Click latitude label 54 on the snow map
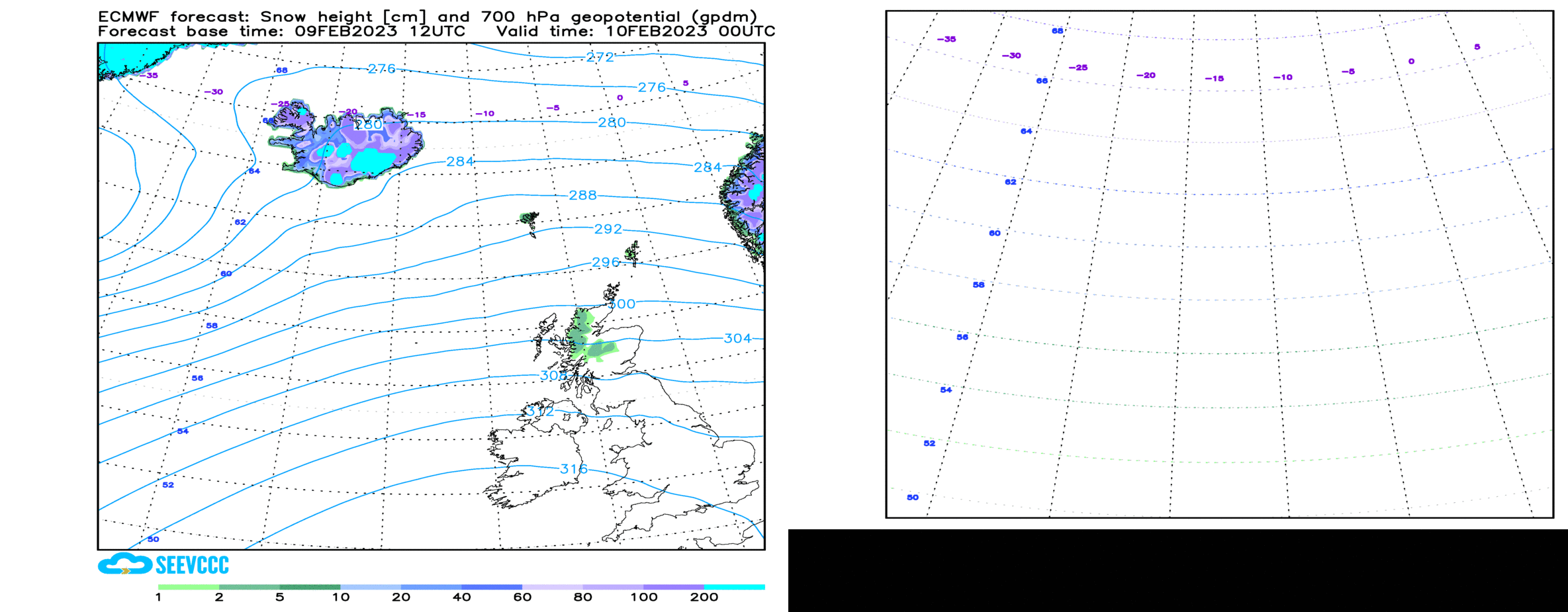 (x=183, y=431)
